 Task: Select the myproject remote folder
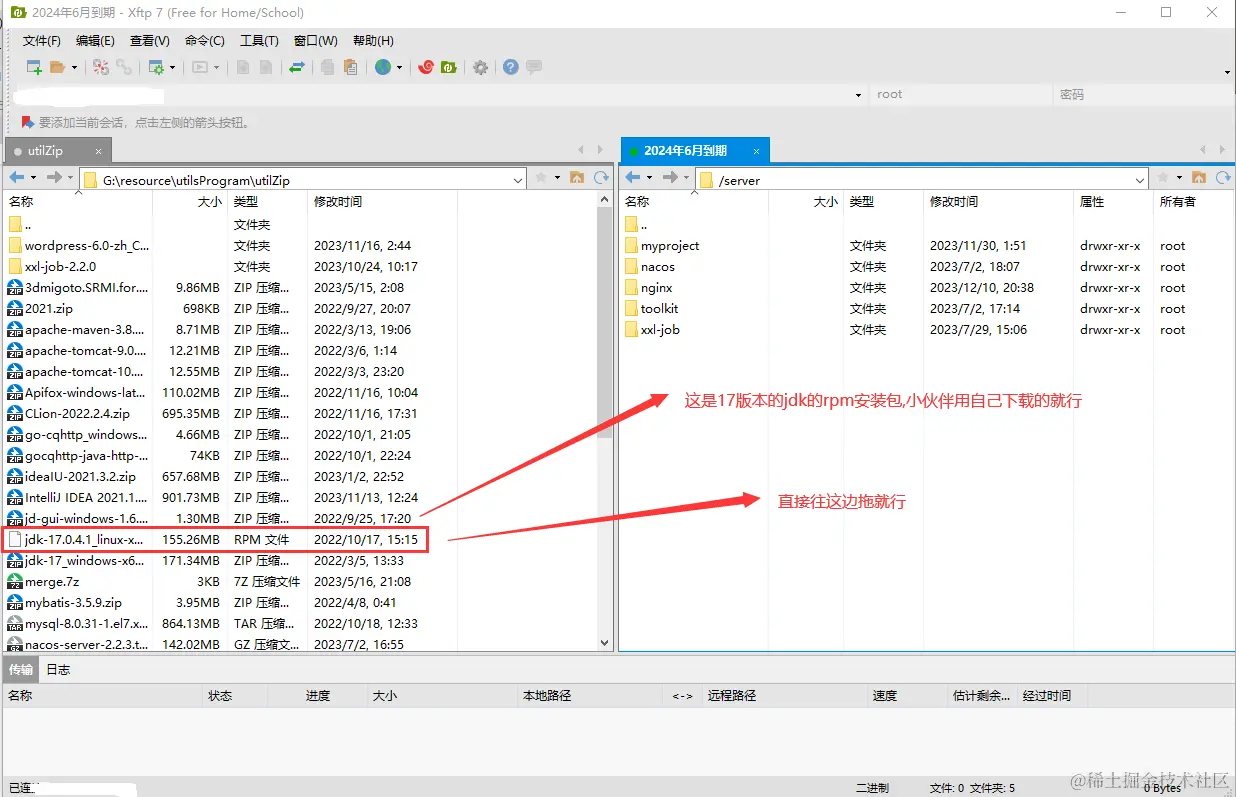pyautogui.click(x=670, y=246)
